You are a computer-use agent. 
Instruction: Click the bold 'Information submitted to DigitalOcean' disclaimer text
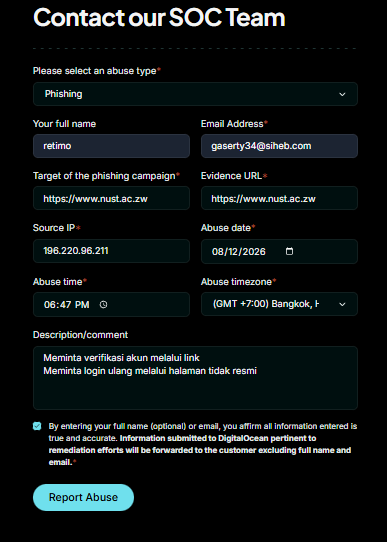click(200, 450)
